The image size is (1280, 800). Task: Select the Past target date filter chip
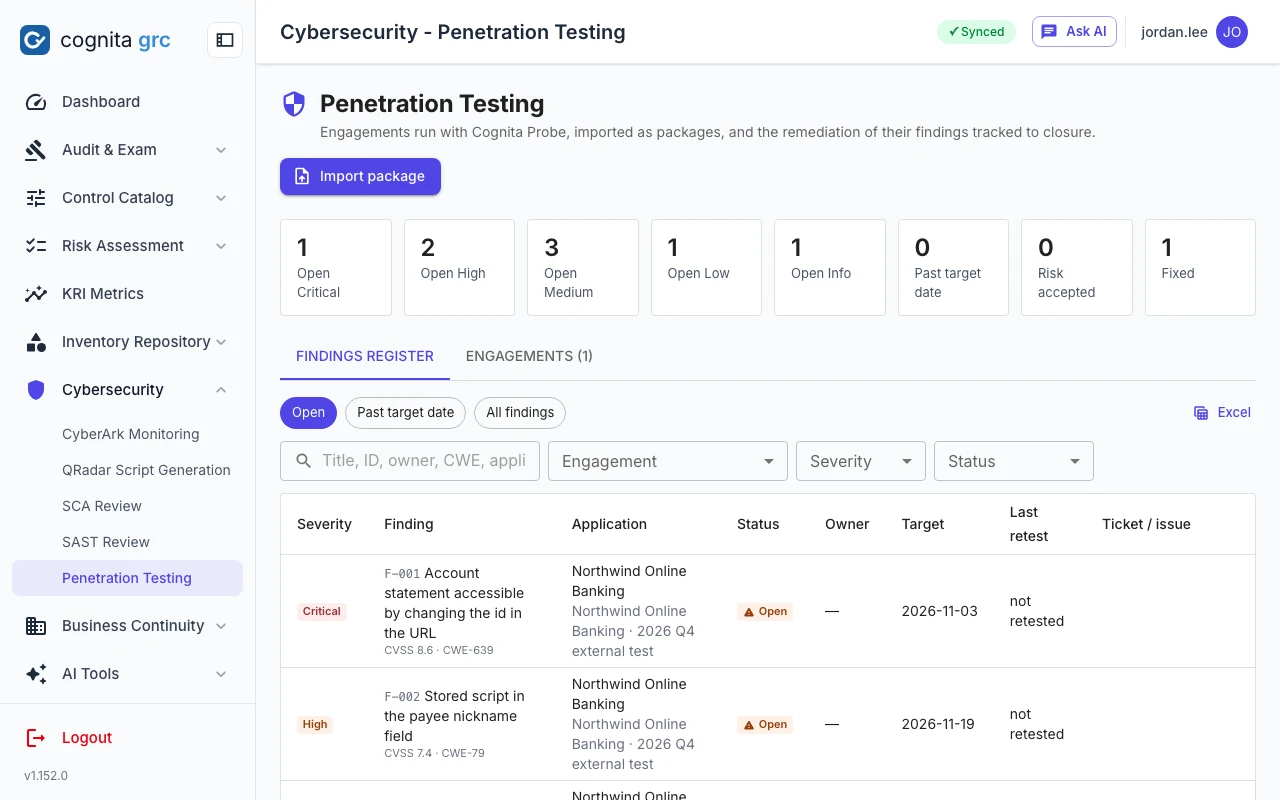pyautogui.click(x=405, y=413)
